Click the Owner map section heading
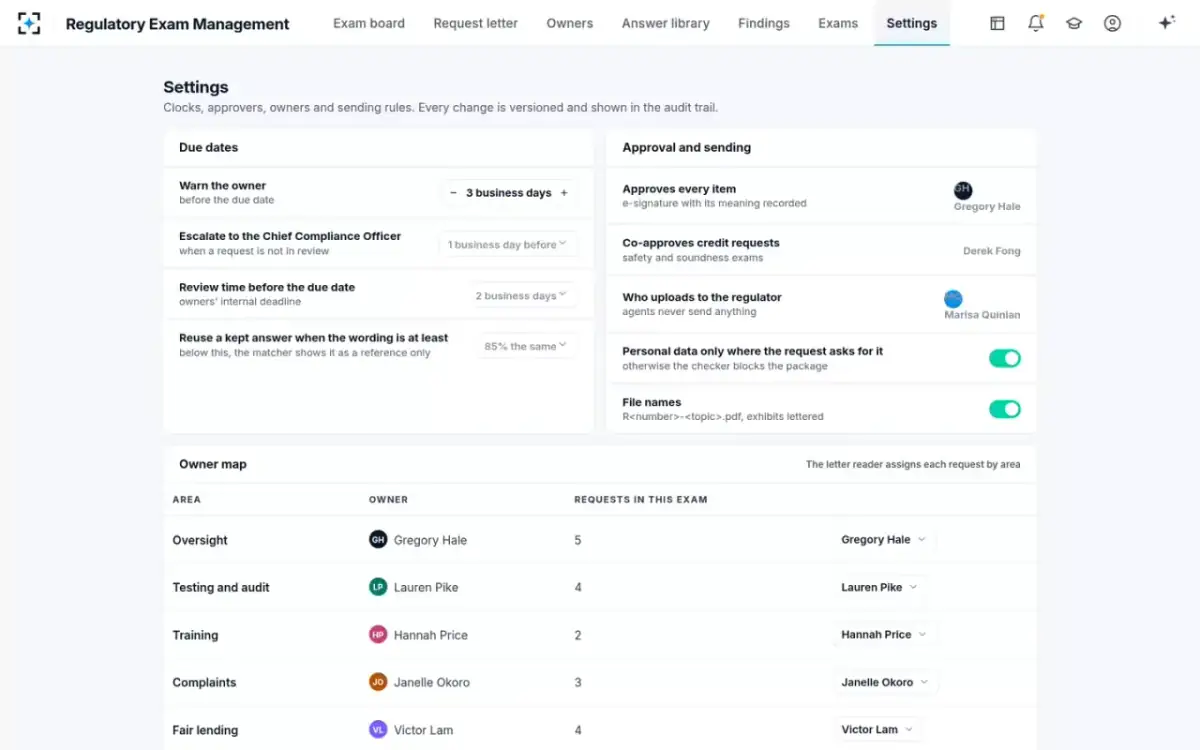 tap(213, 464)
